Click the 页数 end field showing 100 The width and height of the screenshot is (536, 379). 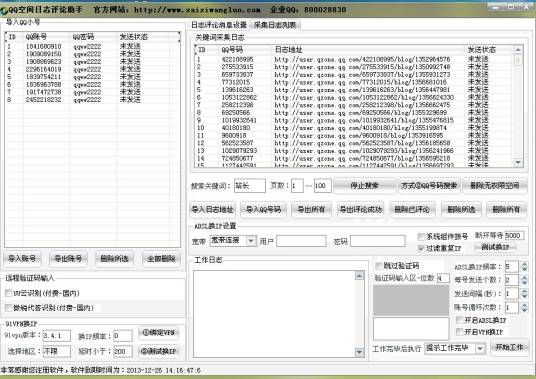(322, 186)
